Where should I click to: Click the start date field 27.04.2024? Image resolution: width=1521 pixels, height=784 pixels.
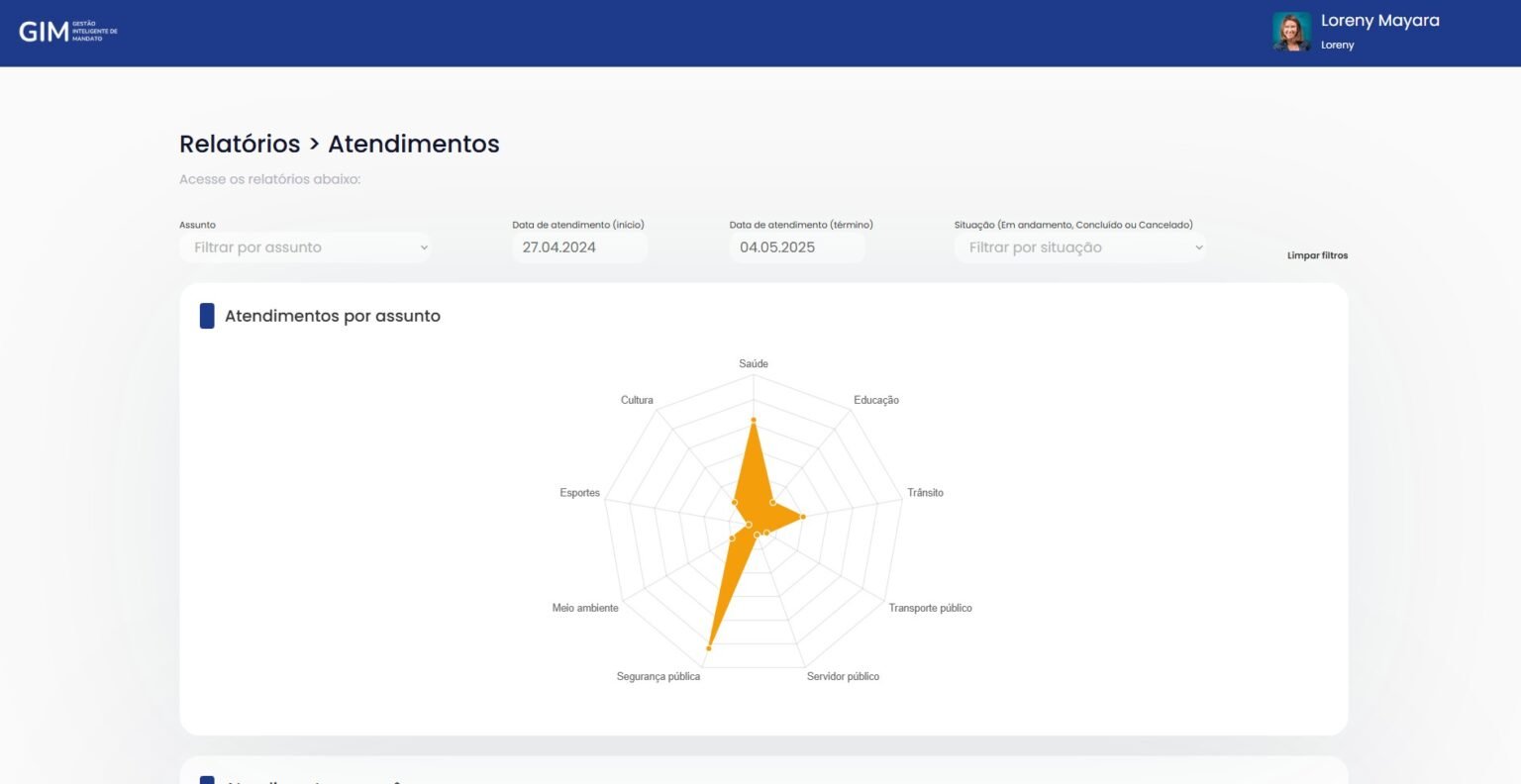click(579, 247)
